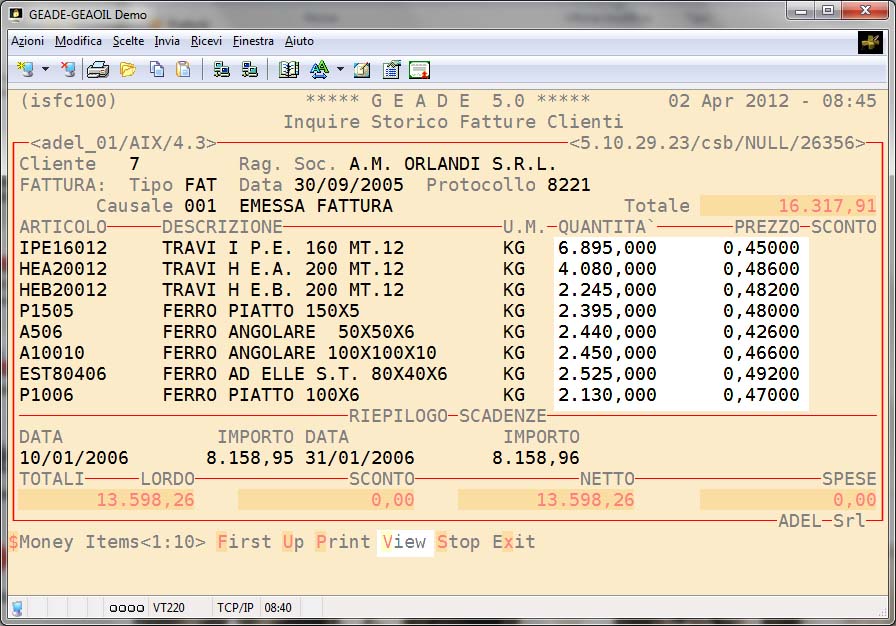Click the new connection icon
Screen dimensions: 896x626
[x=25, y=69]
